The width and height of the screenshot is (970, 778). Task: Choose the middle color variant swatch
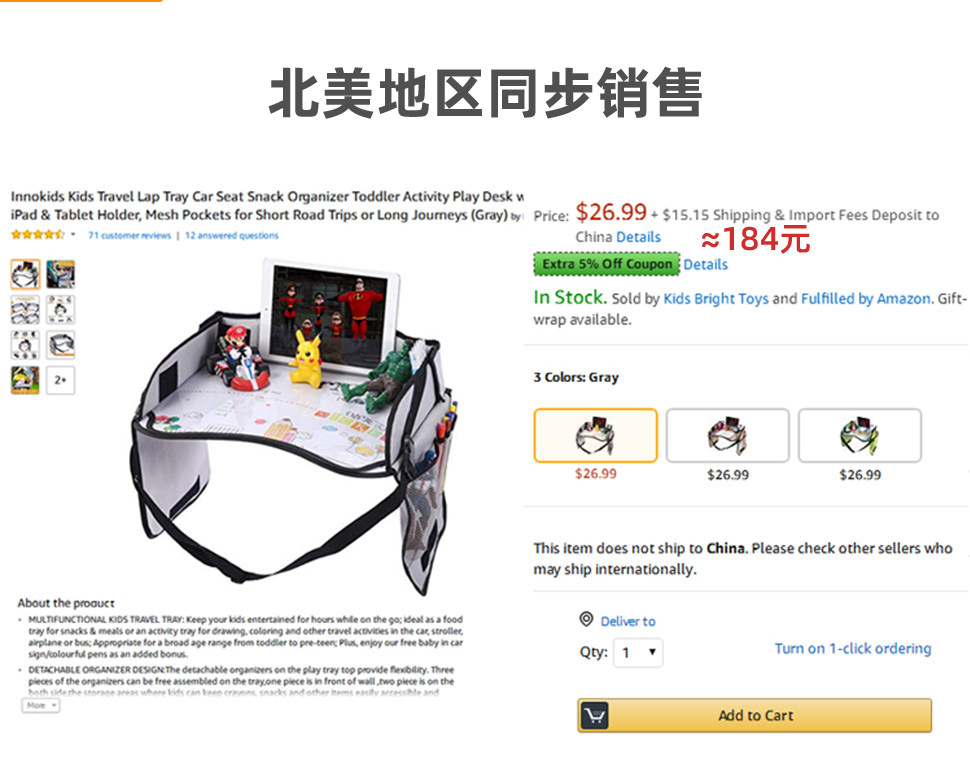(728, 435)
